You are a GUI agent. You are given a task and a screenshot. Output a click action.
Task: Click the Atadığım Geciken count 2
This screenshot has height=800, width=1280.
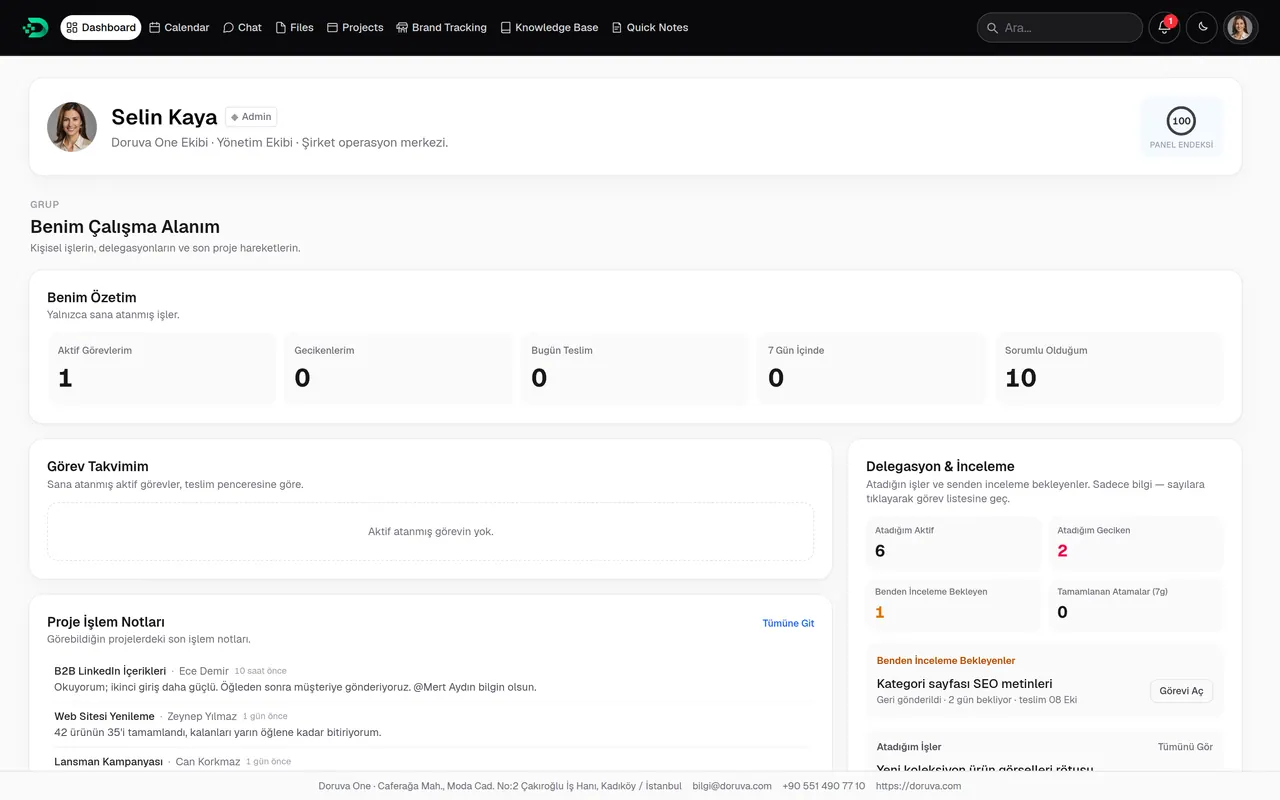(x=1136, y=543)
